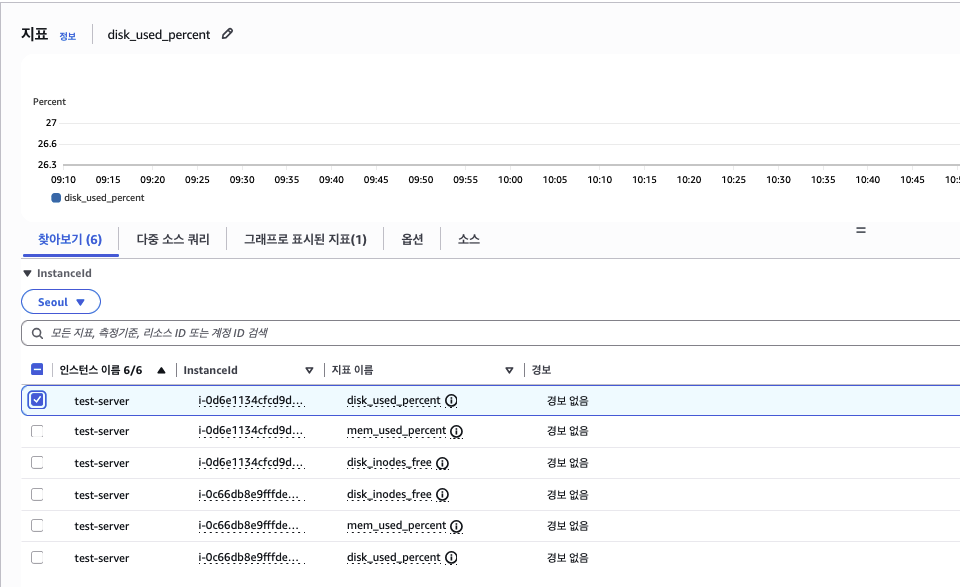The image size is (960, 587).
Task: Show info icon for disk_used_percent on i-0c66db8e9fffde
Action: (x=451, y=557)
